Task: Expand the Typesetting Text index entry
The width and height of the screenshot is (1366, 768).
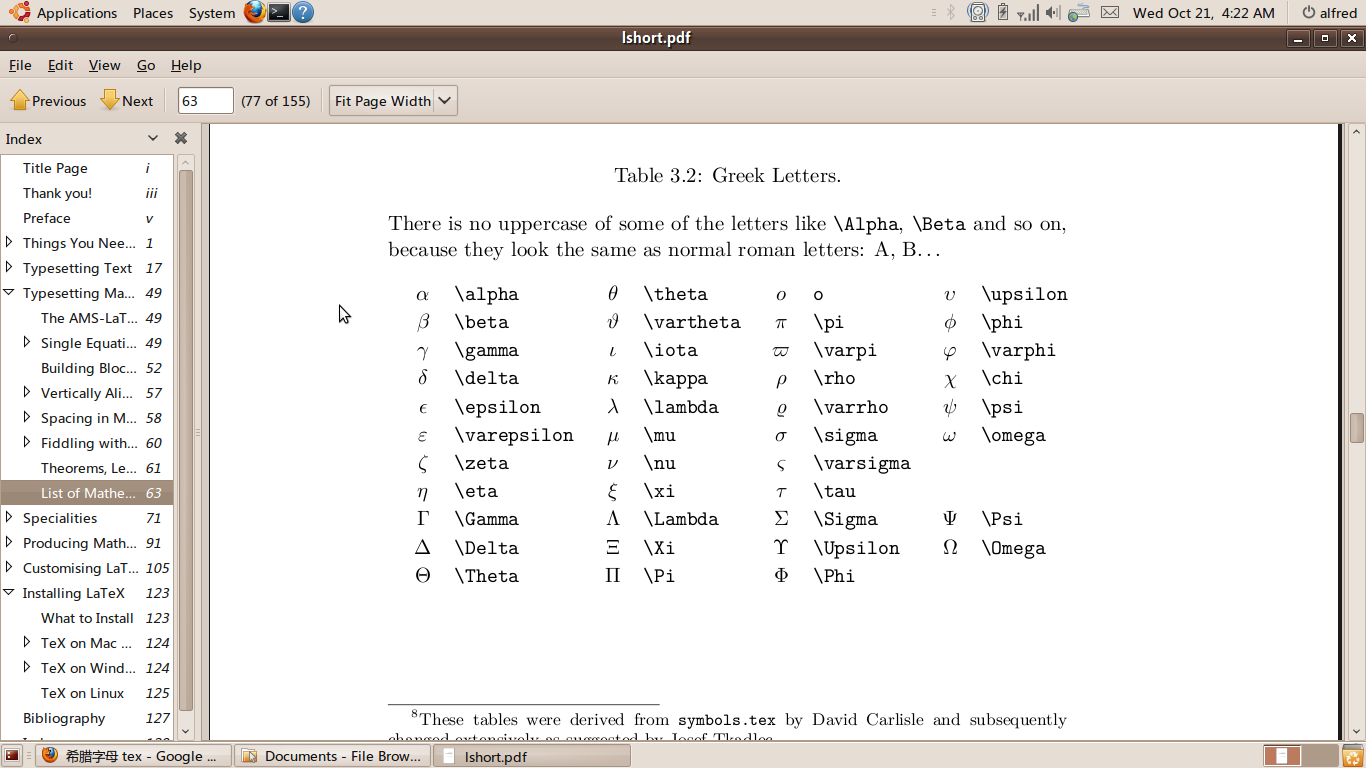Action: (9, 267)
